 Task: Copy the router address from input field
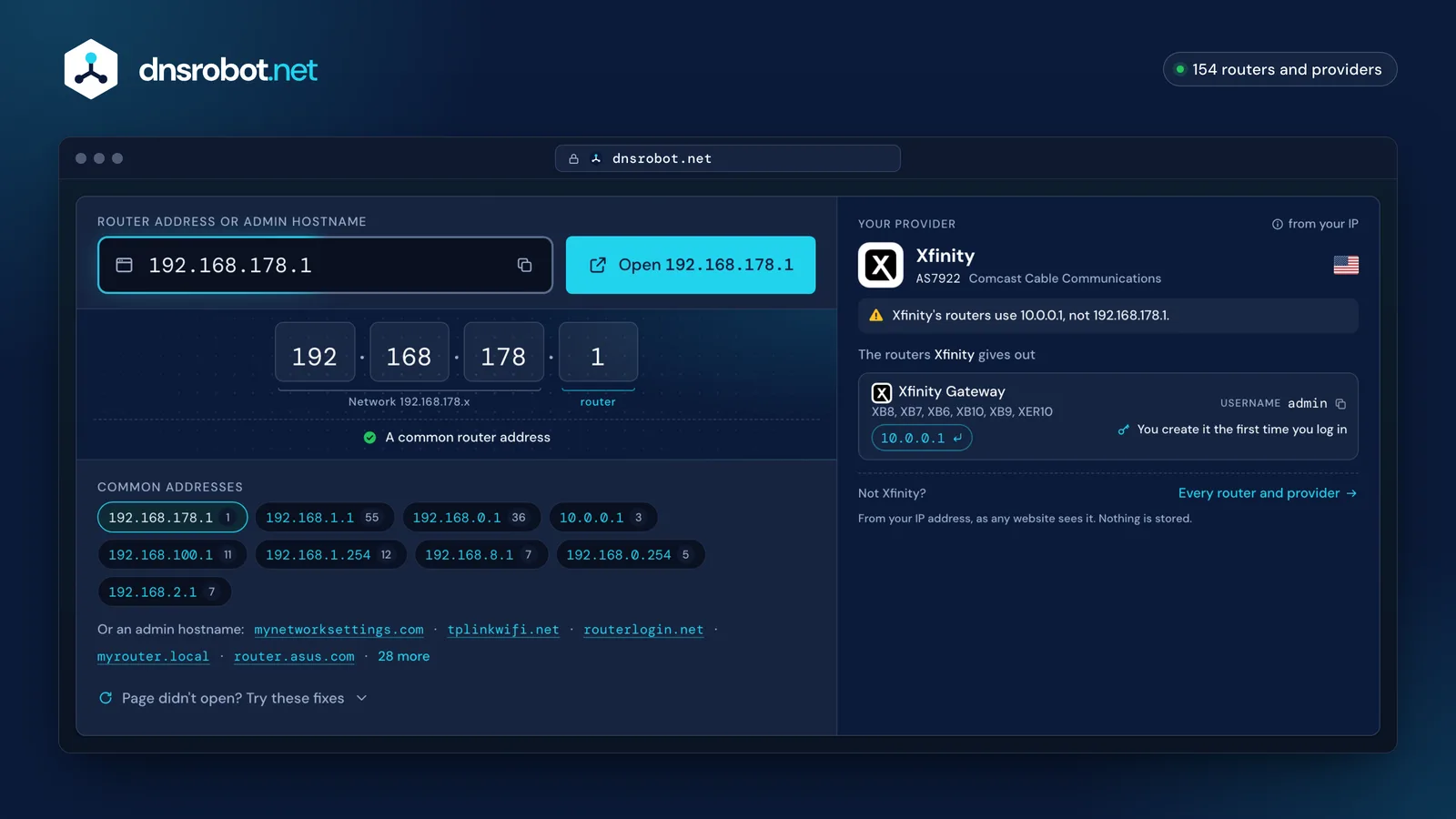(x=524, y=265)
